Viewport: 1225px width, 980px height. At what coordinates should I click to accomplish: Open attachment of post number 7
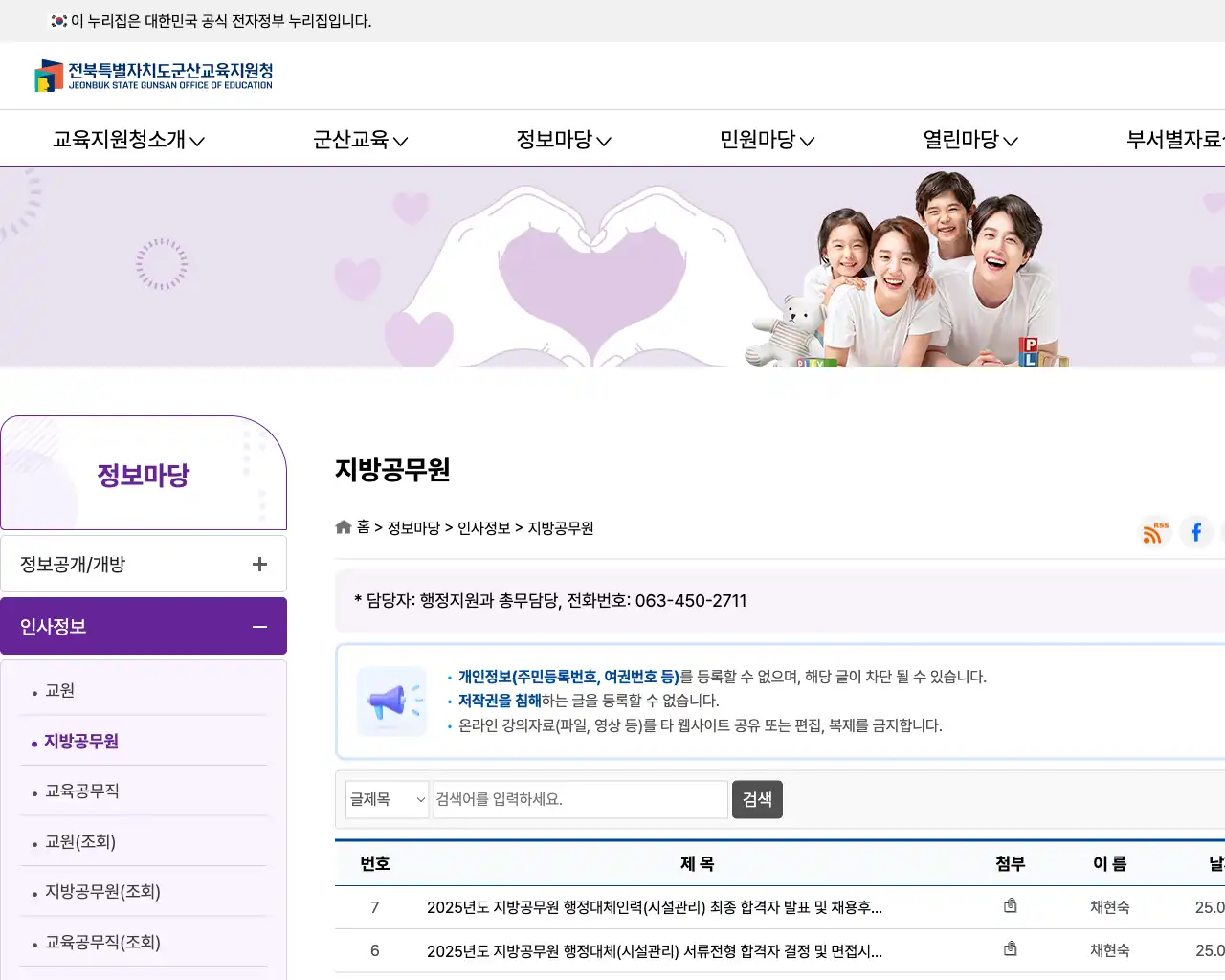pyautogui.click(x=1010, y=905)
